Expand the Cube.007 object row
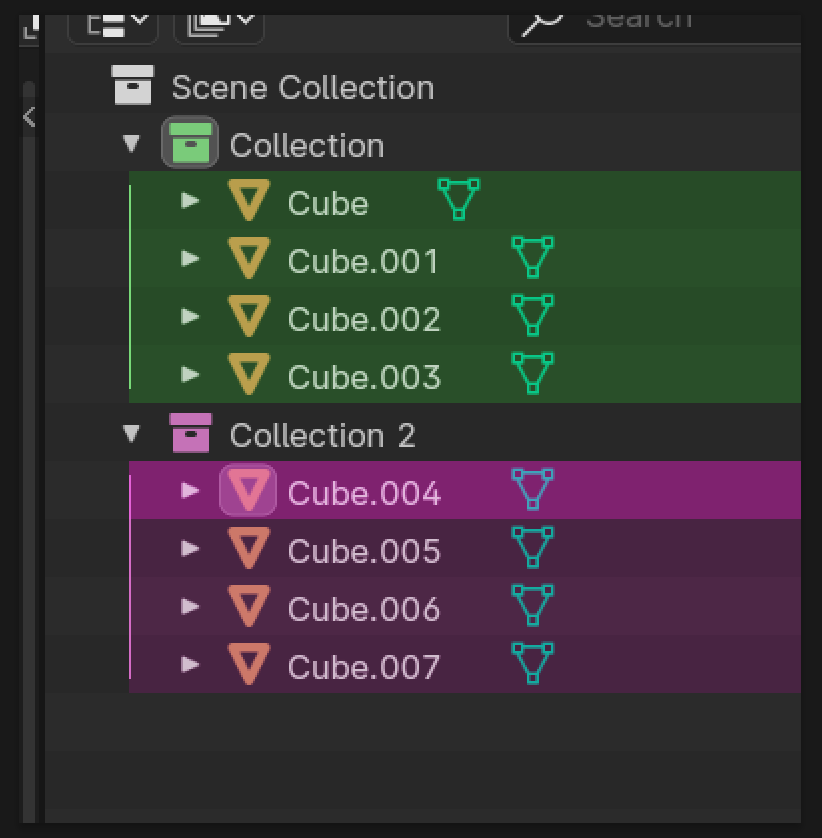 click(x=190, y=665)
